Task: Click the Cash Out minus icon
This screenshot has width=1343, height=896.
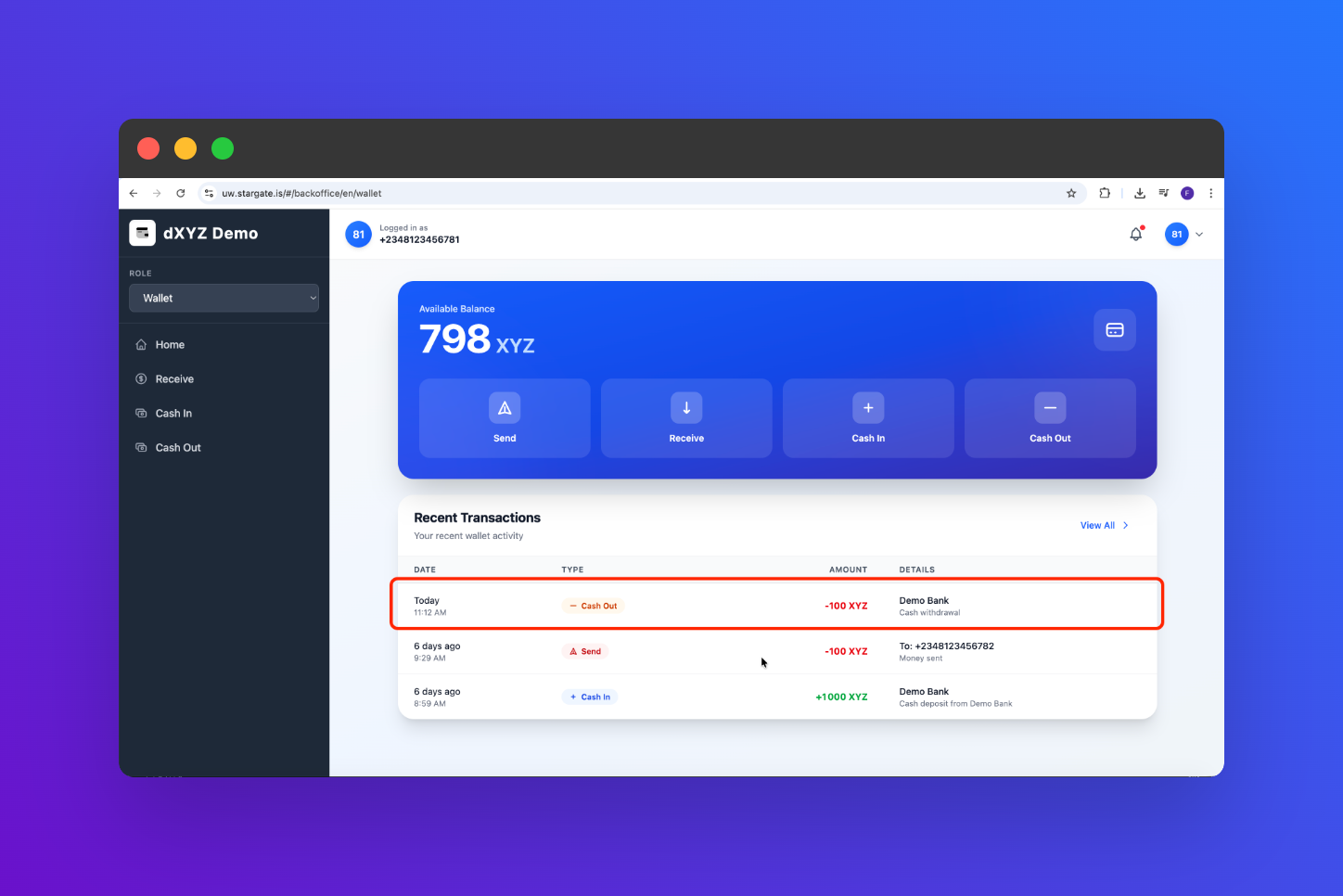Action: (x=1049, y=407)
